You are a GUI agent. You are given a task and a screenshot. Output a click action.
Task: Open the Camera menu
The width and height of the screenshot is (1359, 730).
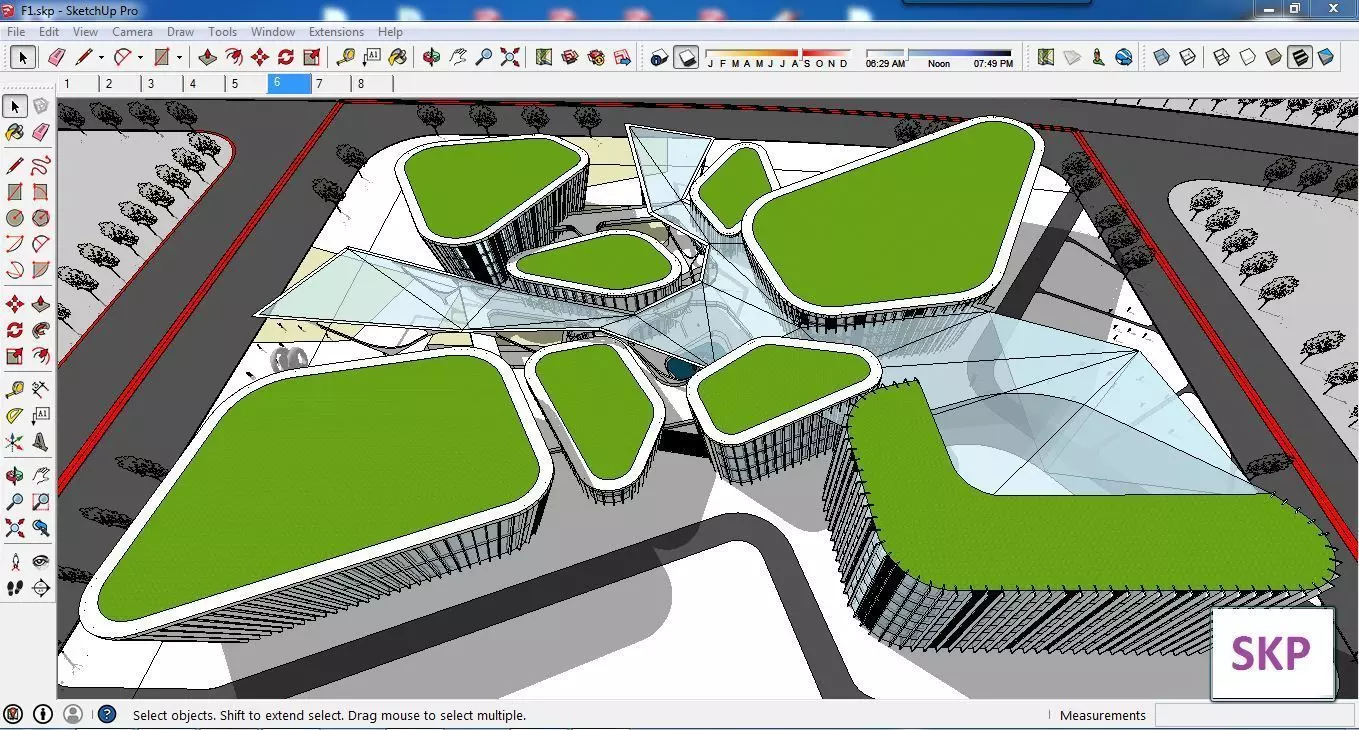coord(132,32)
